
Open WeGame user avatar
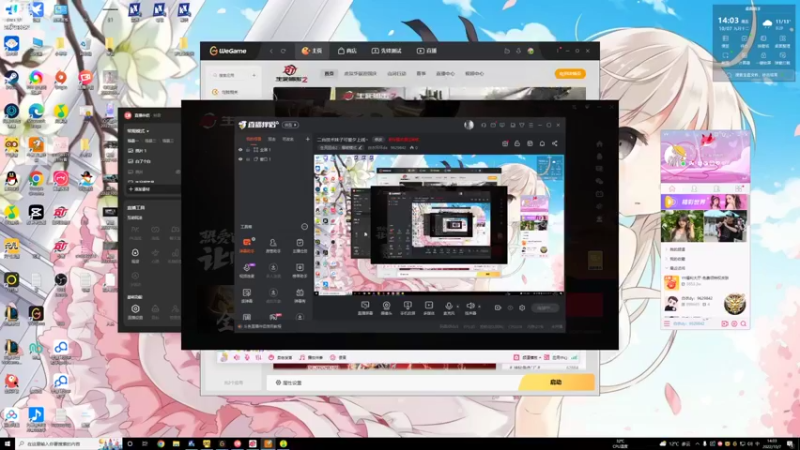531,51
